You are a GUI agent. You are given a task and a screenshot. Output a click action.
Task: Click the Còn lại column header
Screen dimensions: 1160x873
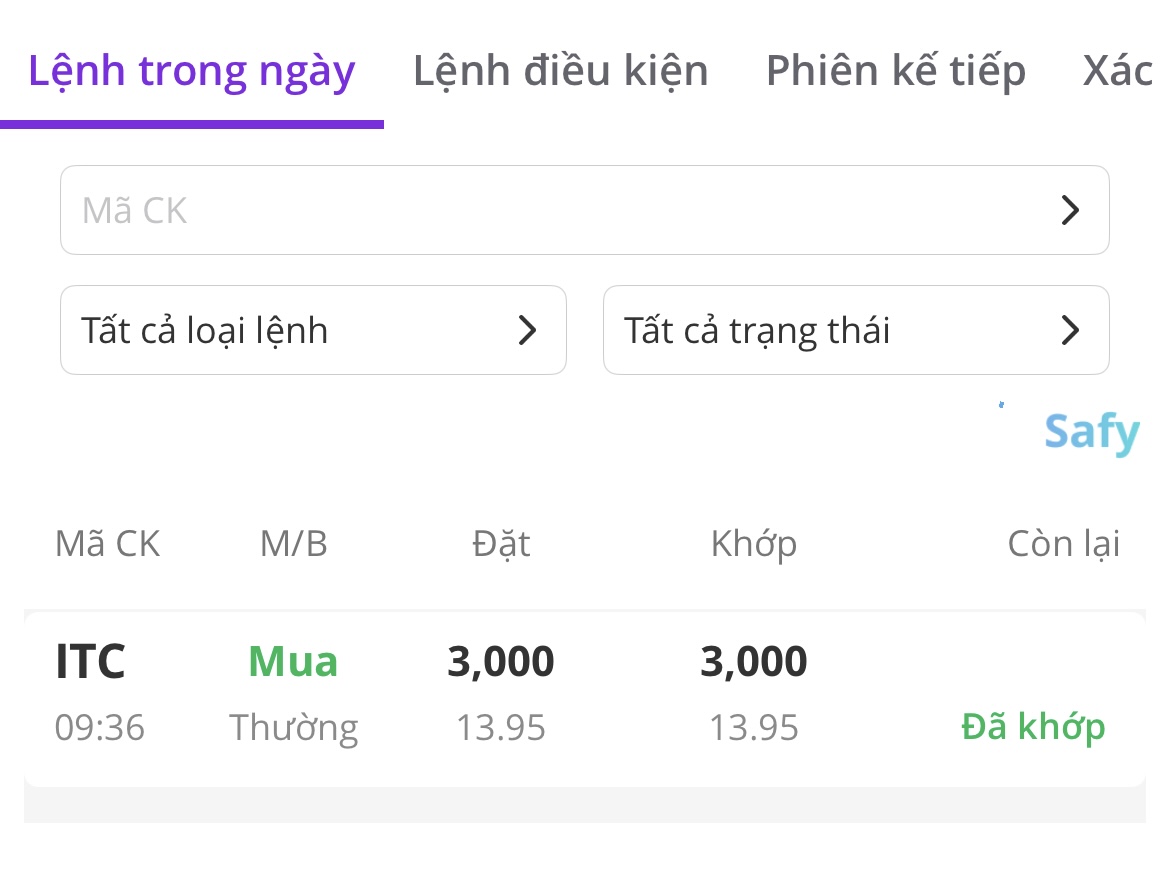coord(1063,544)
